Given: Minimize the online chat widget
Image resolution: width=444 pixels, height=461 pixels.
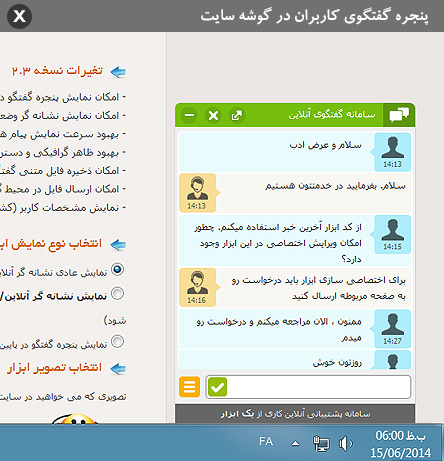Looking at the screenshot, I should tap(189, 115).
